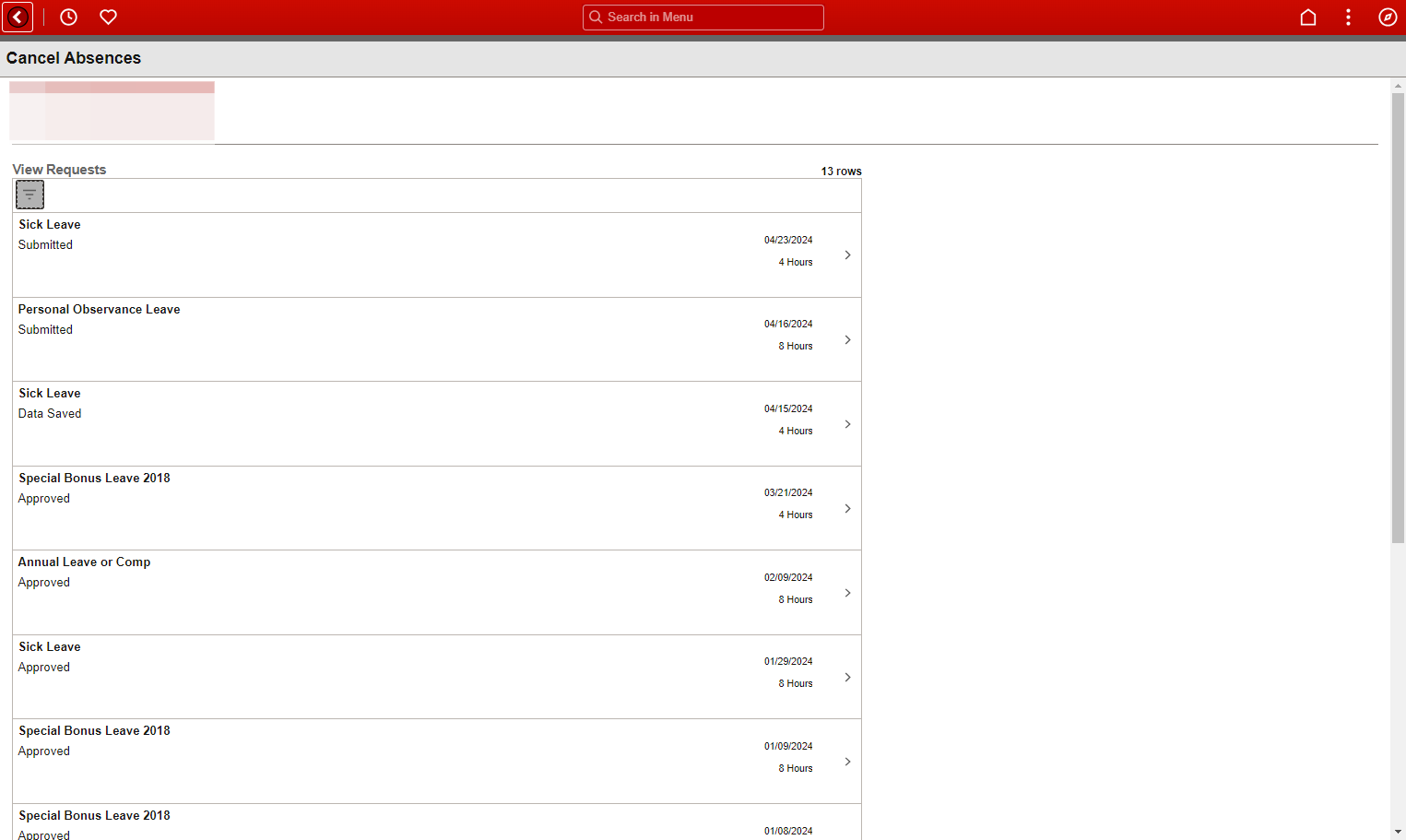Click Submitted status under Personal Observance Leave
The image size is (1406, 840).
[45, 329]
